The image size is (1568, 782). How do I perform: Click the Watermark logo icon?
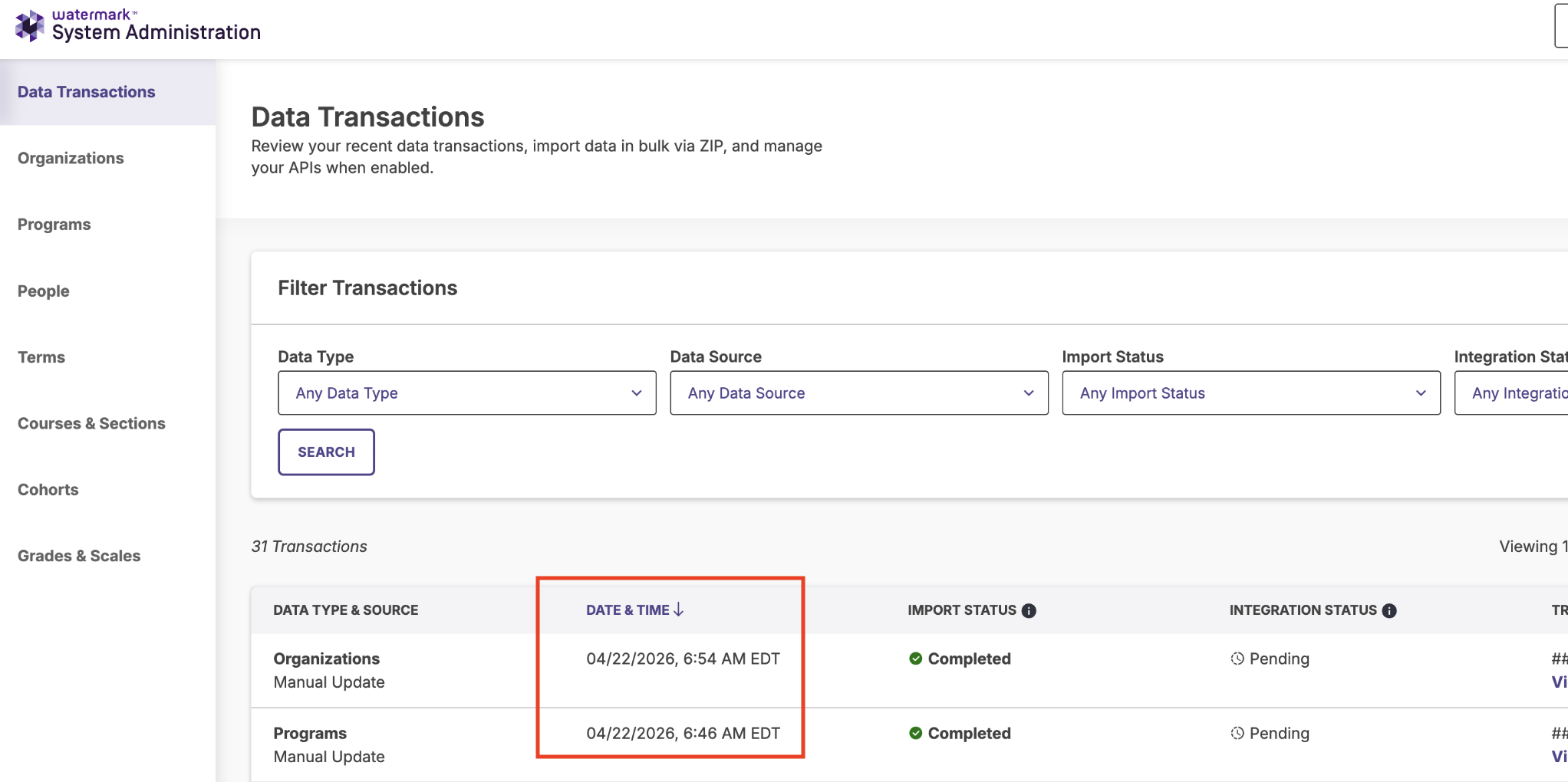pos(29,26)
